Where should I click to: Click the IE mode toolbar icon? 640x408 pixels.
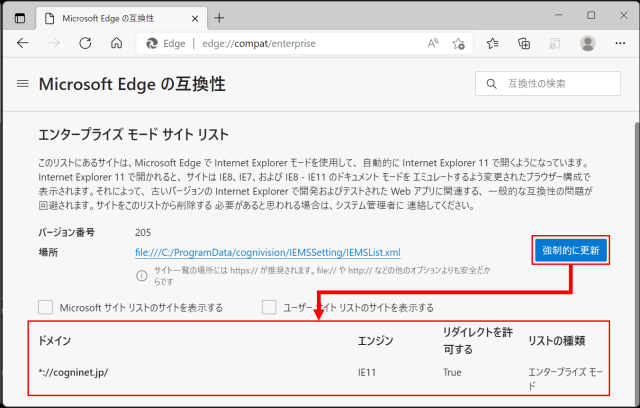click(554, 43)
